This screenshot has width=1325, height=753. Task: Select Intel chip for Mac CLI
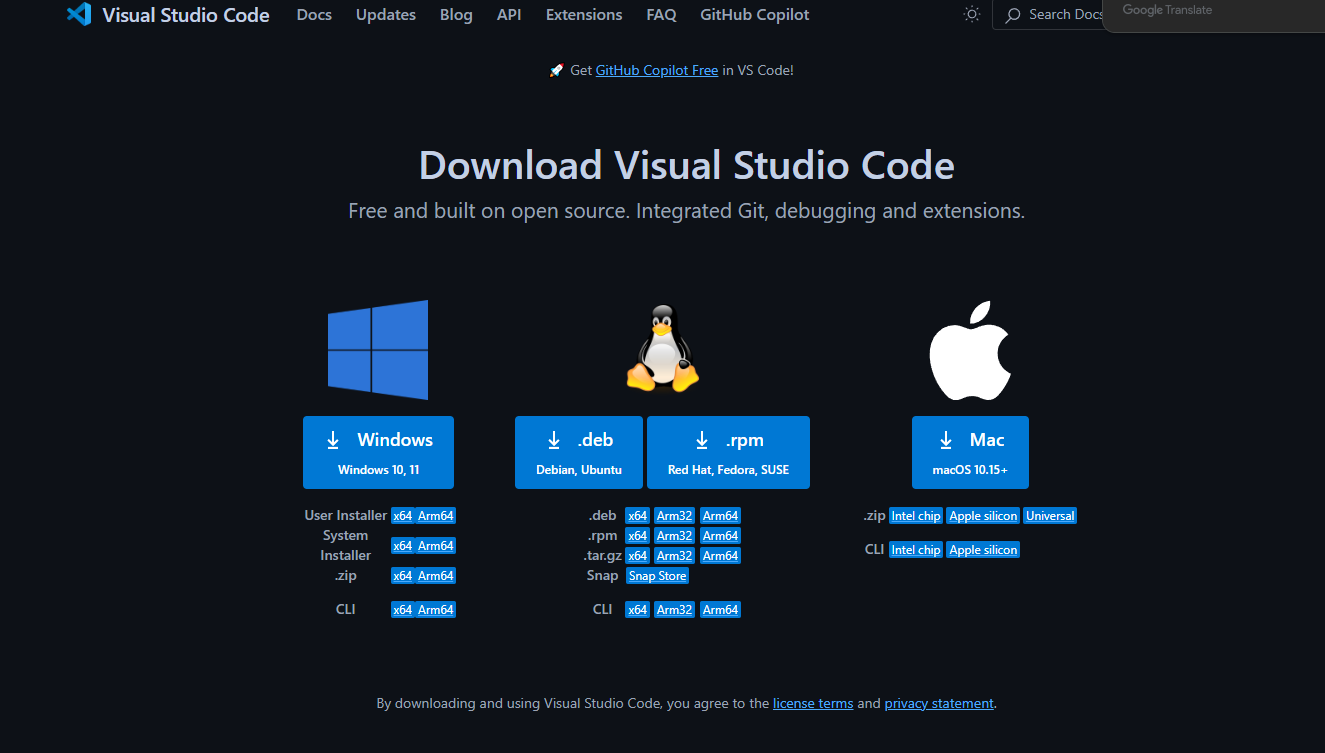916,550
